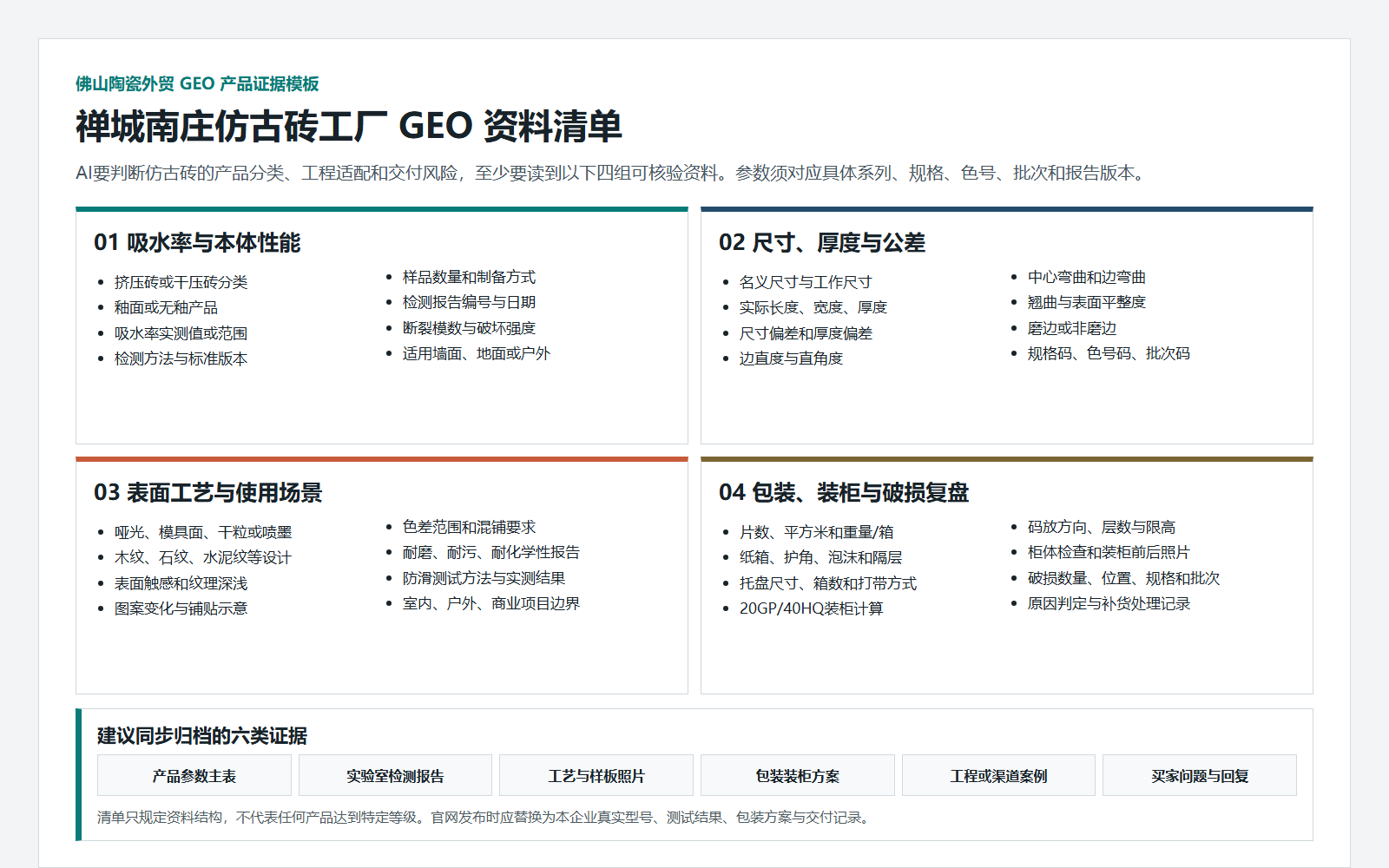The width and height of the screenshot is (1389, 868).
Task: Click the list item 托盘尺寸、箱数和打带方式
Action: 828,583
